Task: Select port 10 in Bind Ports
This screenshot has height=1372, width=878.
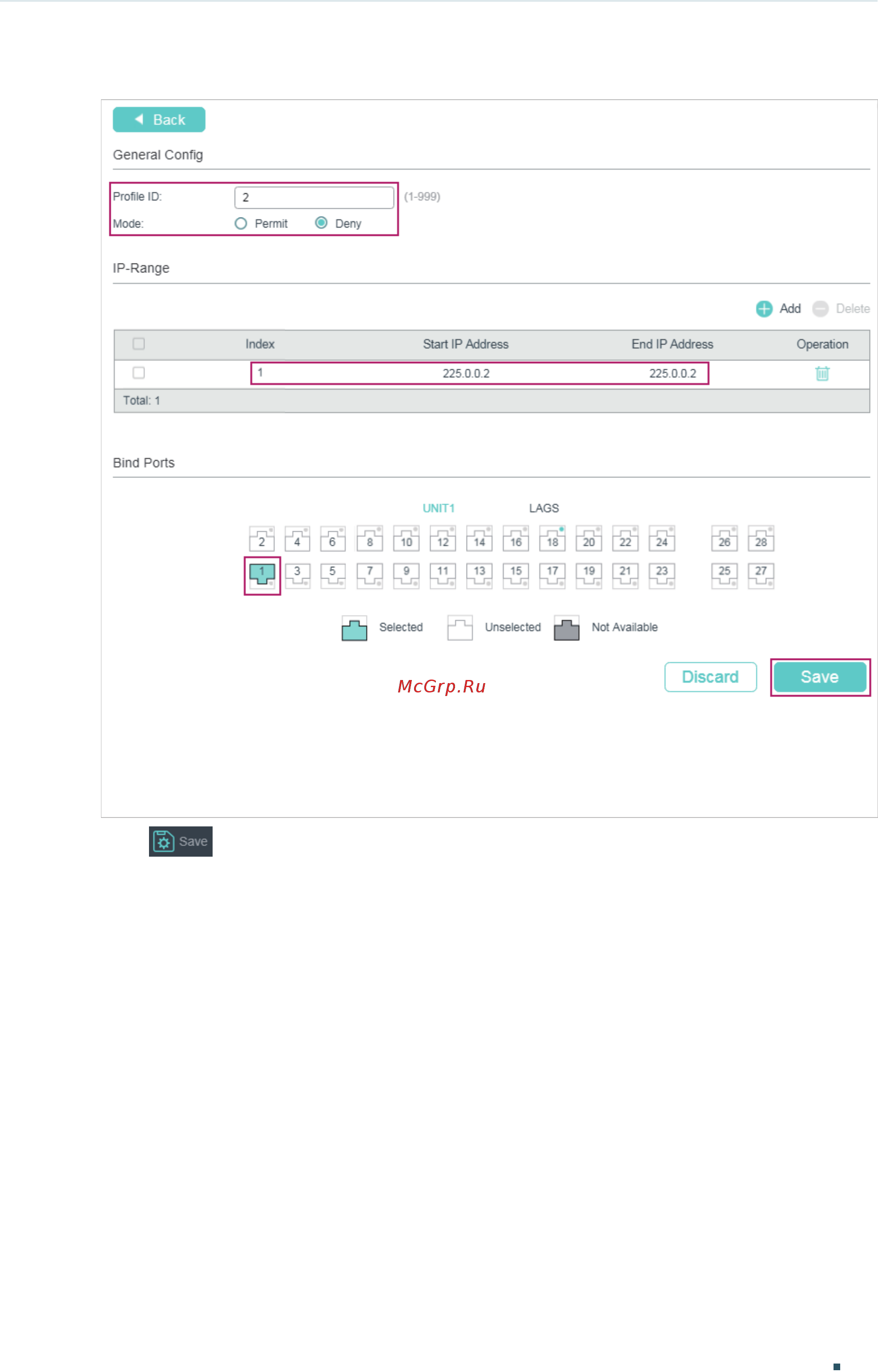Action: click(407, 539)
